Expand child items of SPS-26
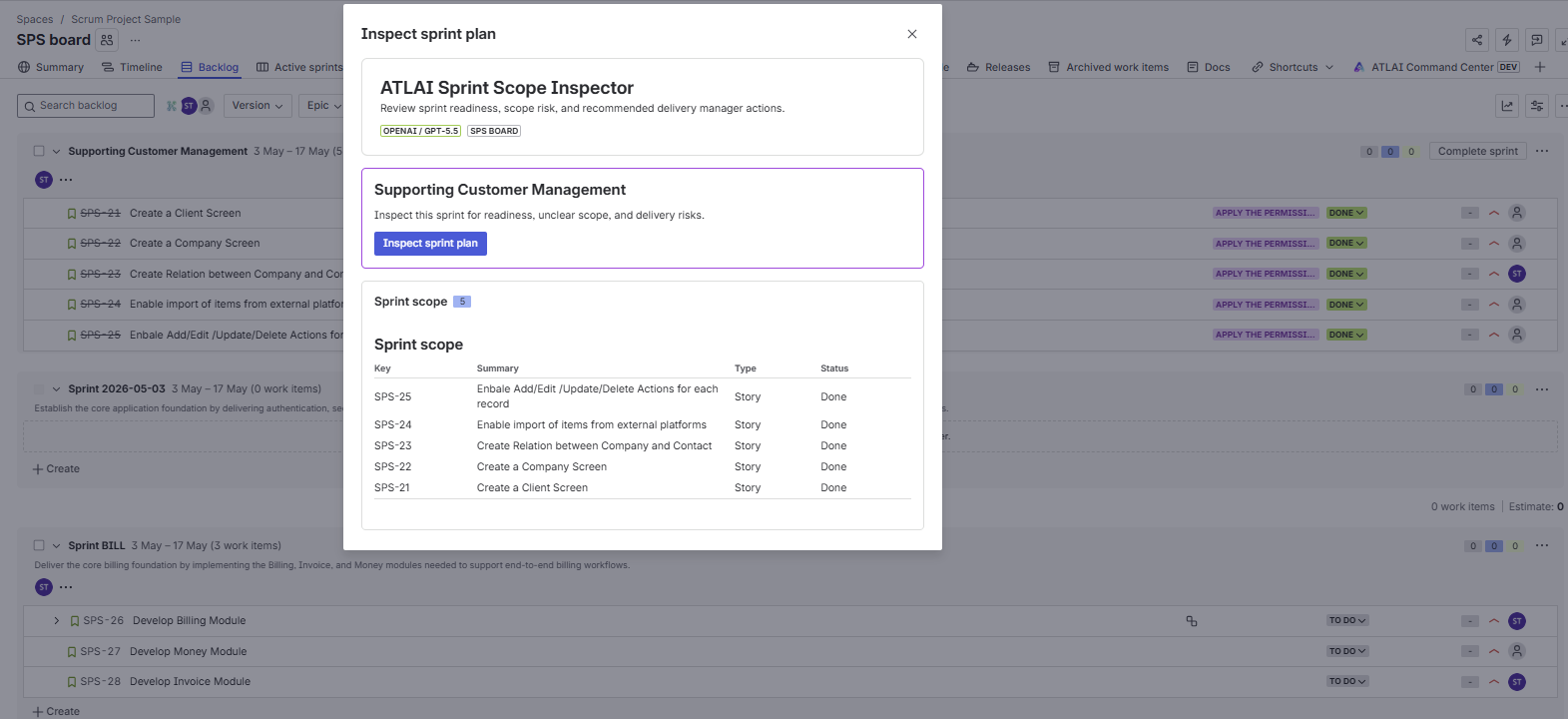Viewport: 1568px width, 719px height. 57,621
